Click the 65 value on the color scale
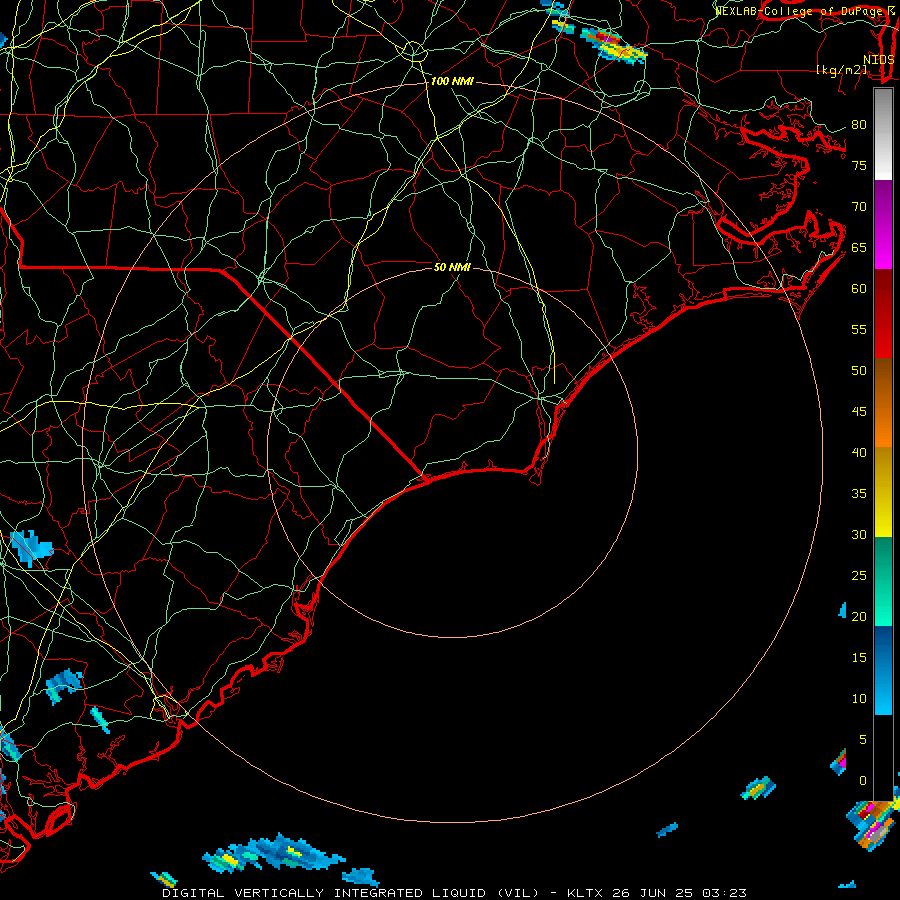900x900 pixels. click(x=859, y=247)
